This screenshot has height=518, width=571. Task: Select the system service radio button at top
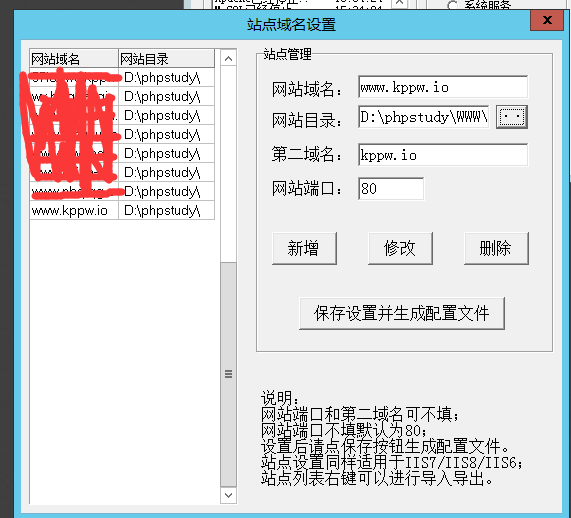point(452,5)
